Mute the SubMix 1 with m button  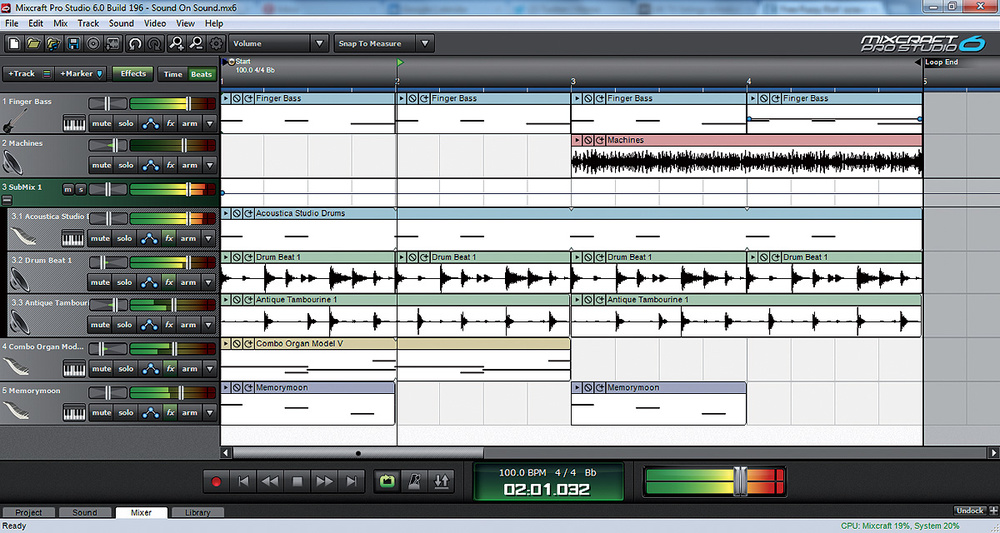(x=68, y=189)
